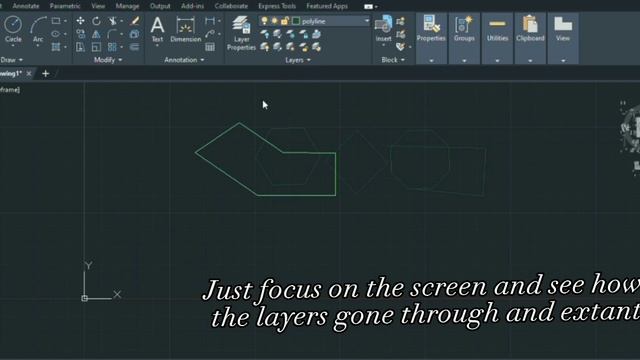This screenshot has width=640, height=360.
Task: Click the Create Block icon
Action: (400, 21)
